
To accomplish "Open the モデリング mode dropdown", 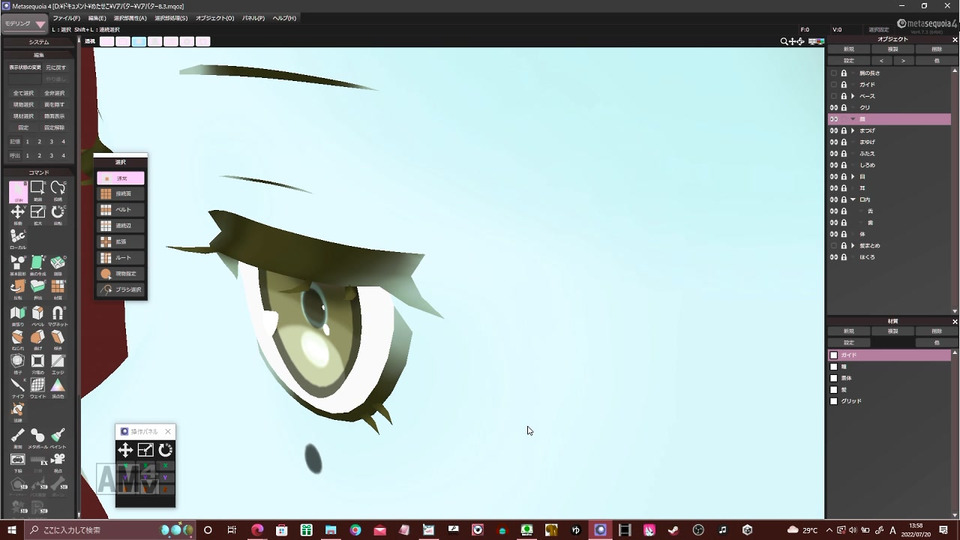I will click(25, 24).
